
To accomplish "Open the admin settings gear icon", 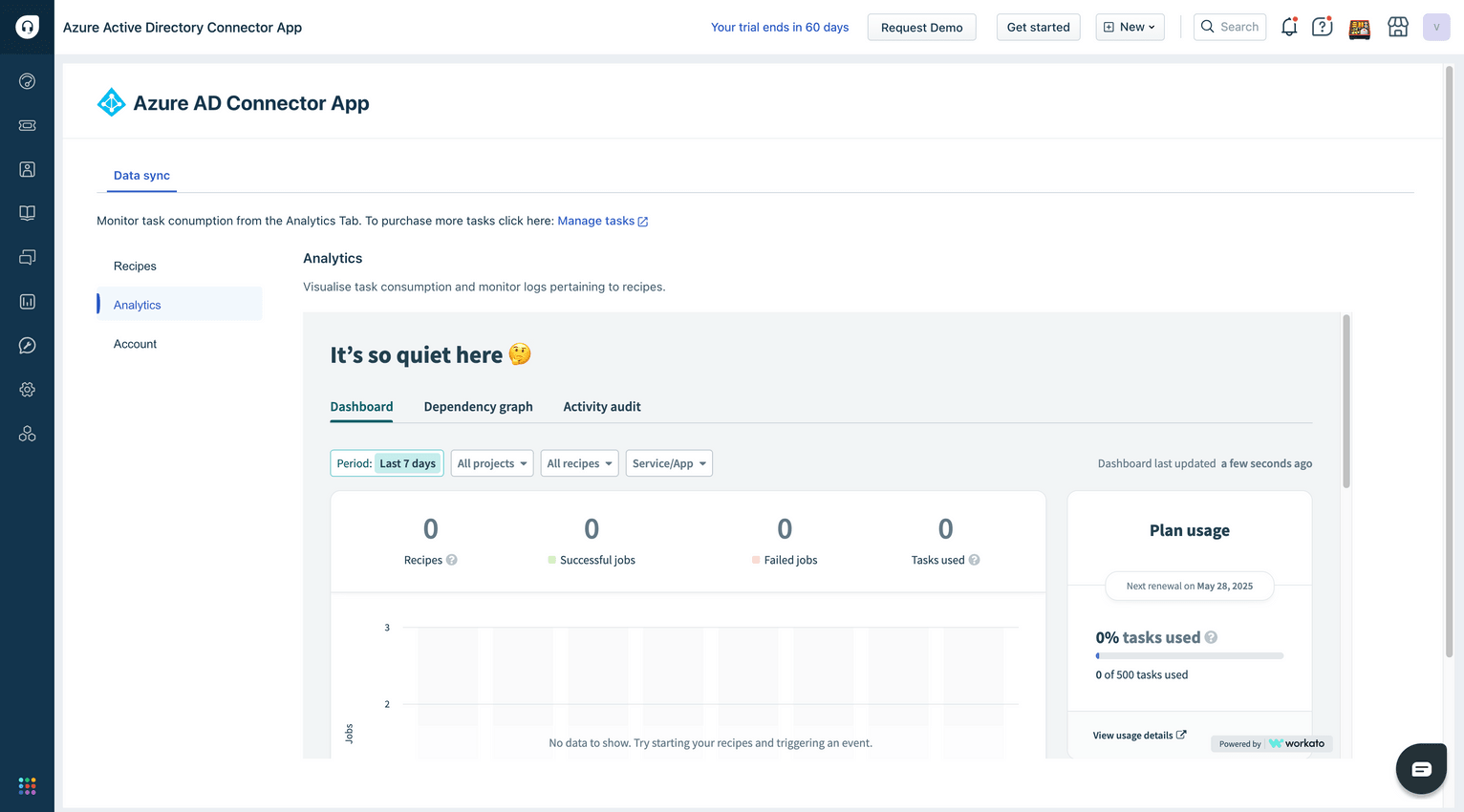I will tap(27, 390).
